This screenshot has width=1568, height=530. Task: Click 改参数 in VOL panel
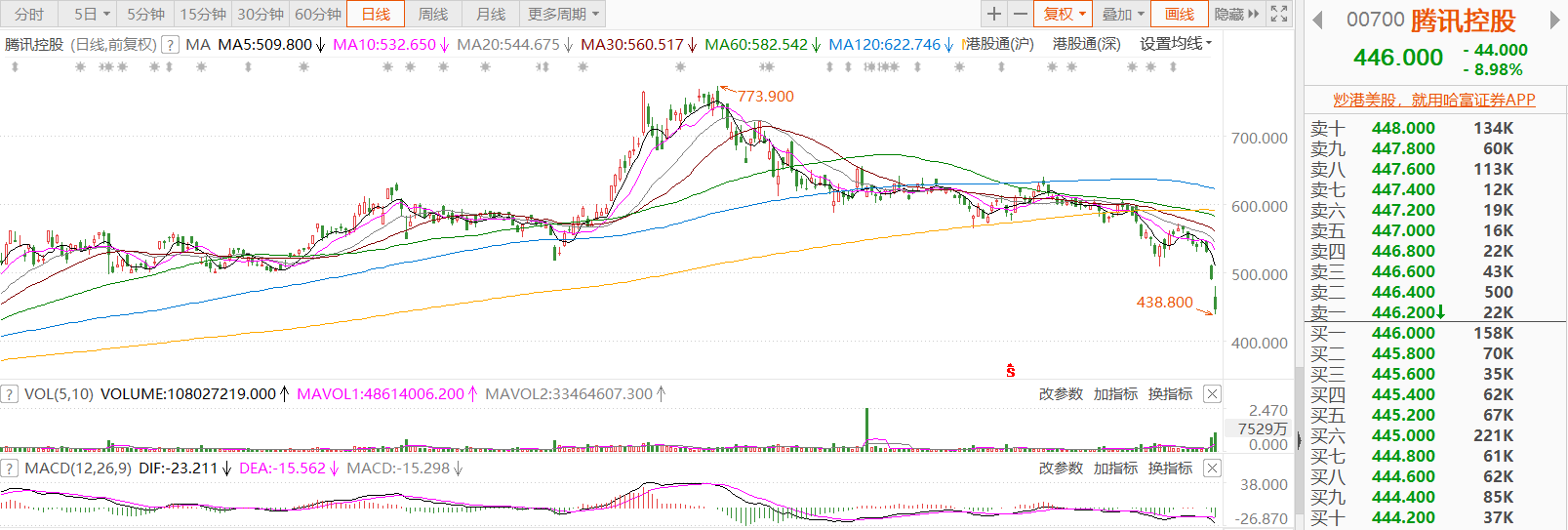[x=1061, y=394]
